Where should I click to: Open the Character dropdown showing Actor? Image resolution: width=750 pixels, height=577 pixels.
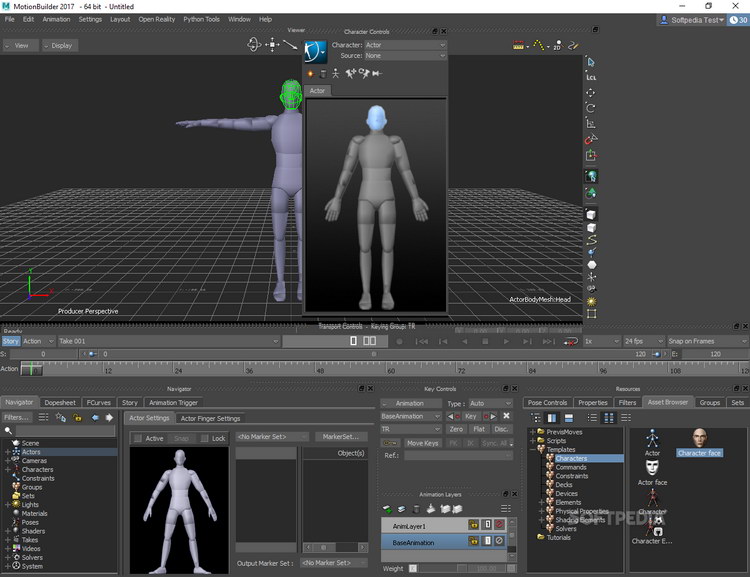tap(406, 45)
